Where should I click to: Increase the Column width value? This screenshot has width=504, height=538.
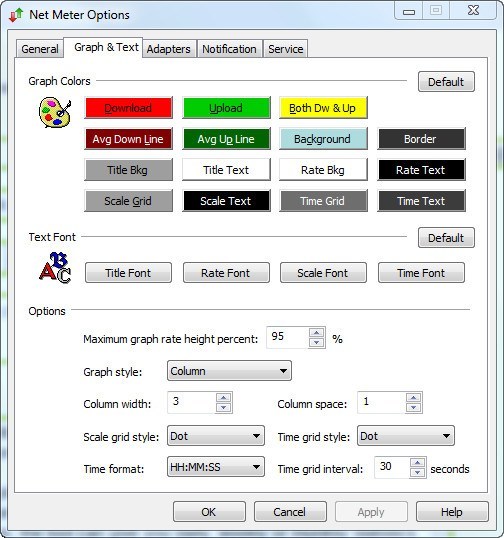pos(224,397)
